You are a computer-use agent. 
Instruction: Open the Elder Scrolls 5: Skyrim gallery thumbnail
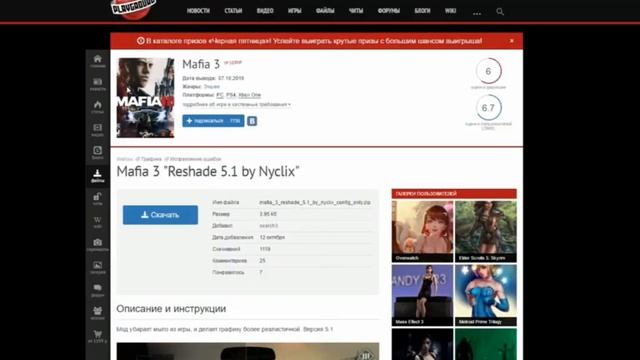click(486, 231)
